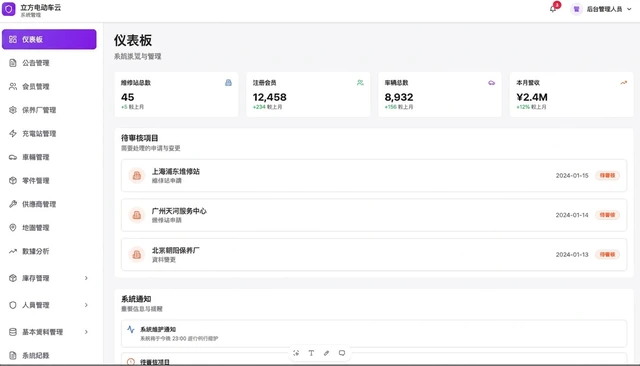The image size is (640, 366).
Task: Click the 待审核 badge for 2024-01-13
Action: pyautogui.click(x=607, y=255)
